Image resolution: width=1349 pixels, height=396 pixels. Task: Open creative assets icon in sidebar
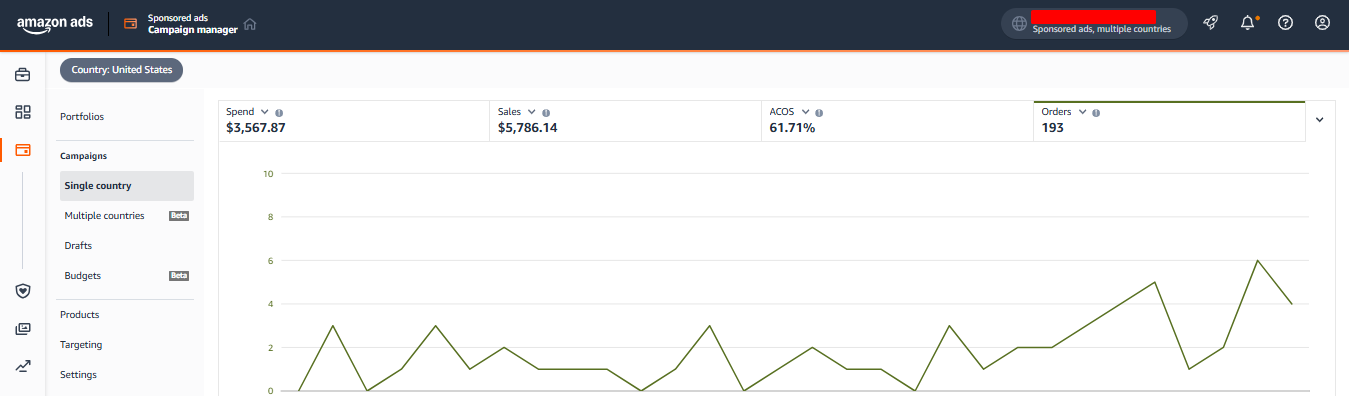coord(22,328)
